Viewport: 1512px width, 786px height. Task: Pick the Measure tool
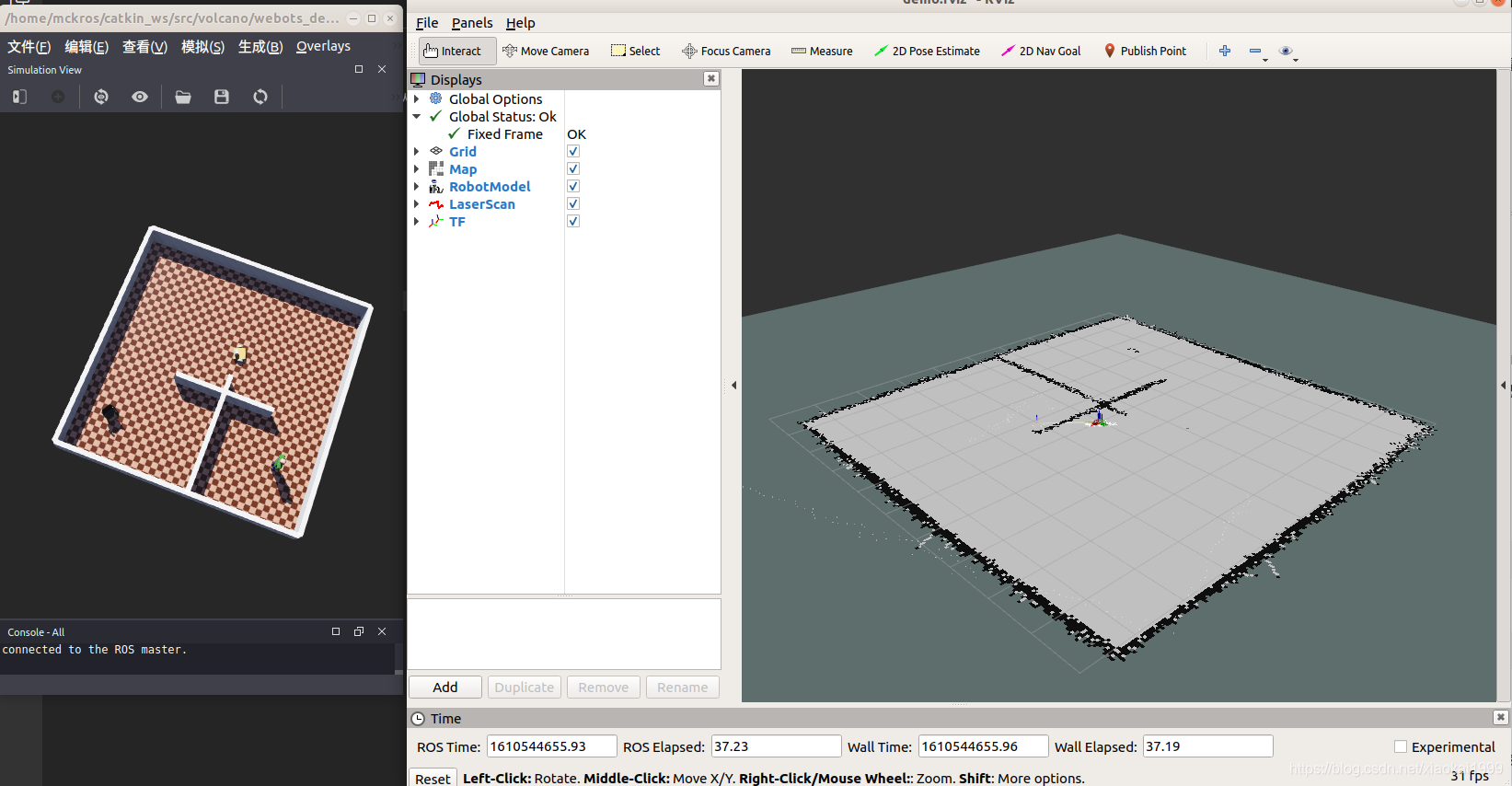pyautogui.click(x=822, y=52)
